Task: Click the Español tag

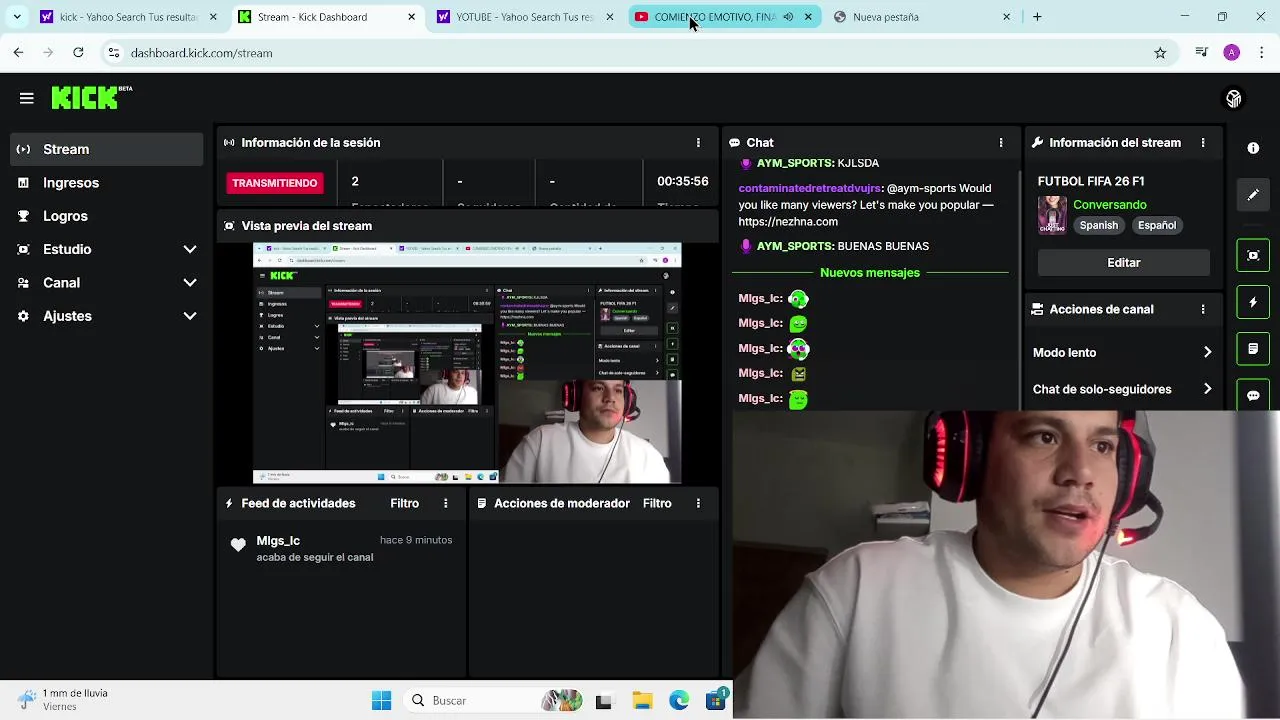Action: [x=1157, y=226]
